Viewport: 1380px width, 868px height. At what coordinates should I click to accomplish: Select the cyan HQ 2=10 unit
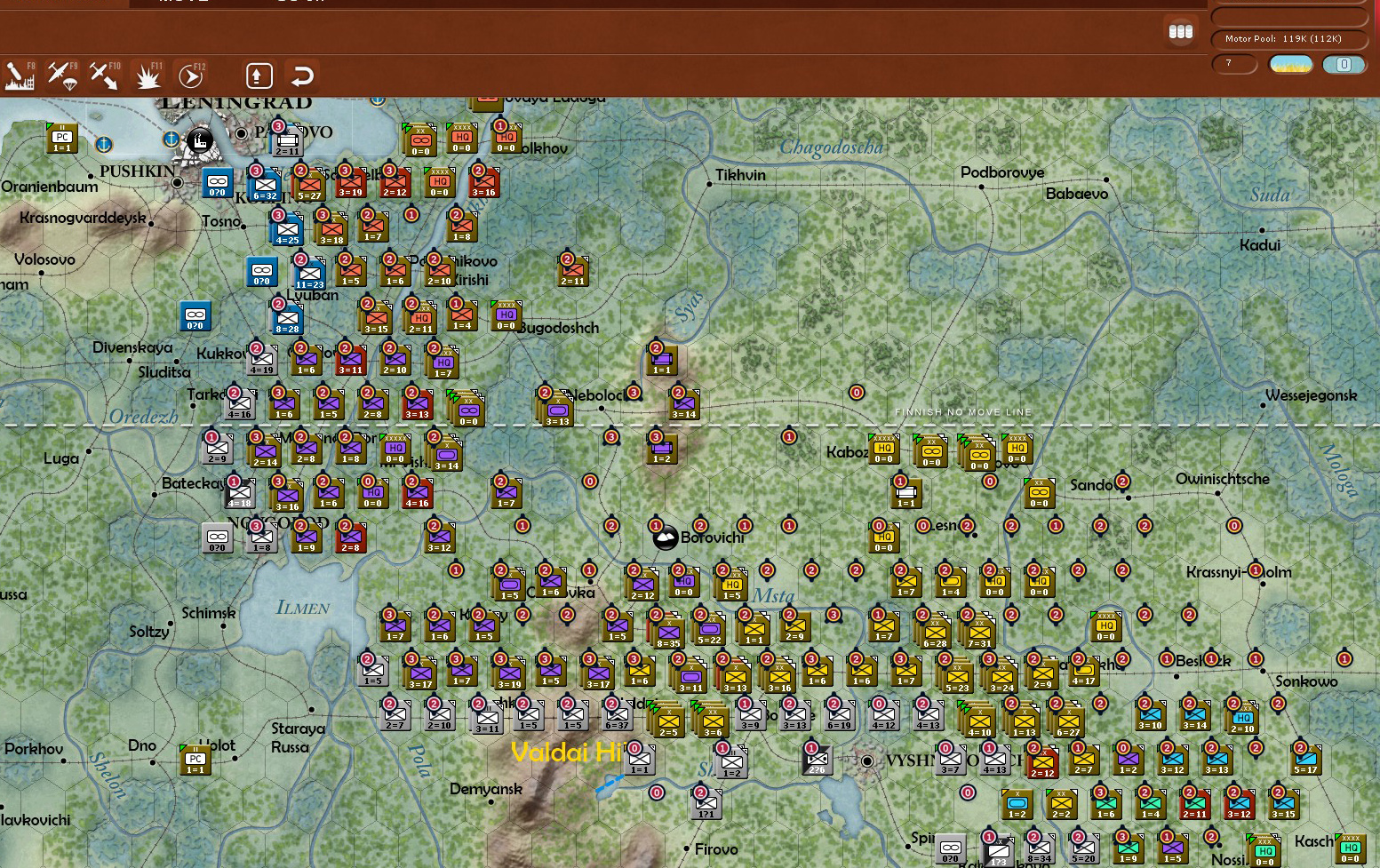[1242, 719]
